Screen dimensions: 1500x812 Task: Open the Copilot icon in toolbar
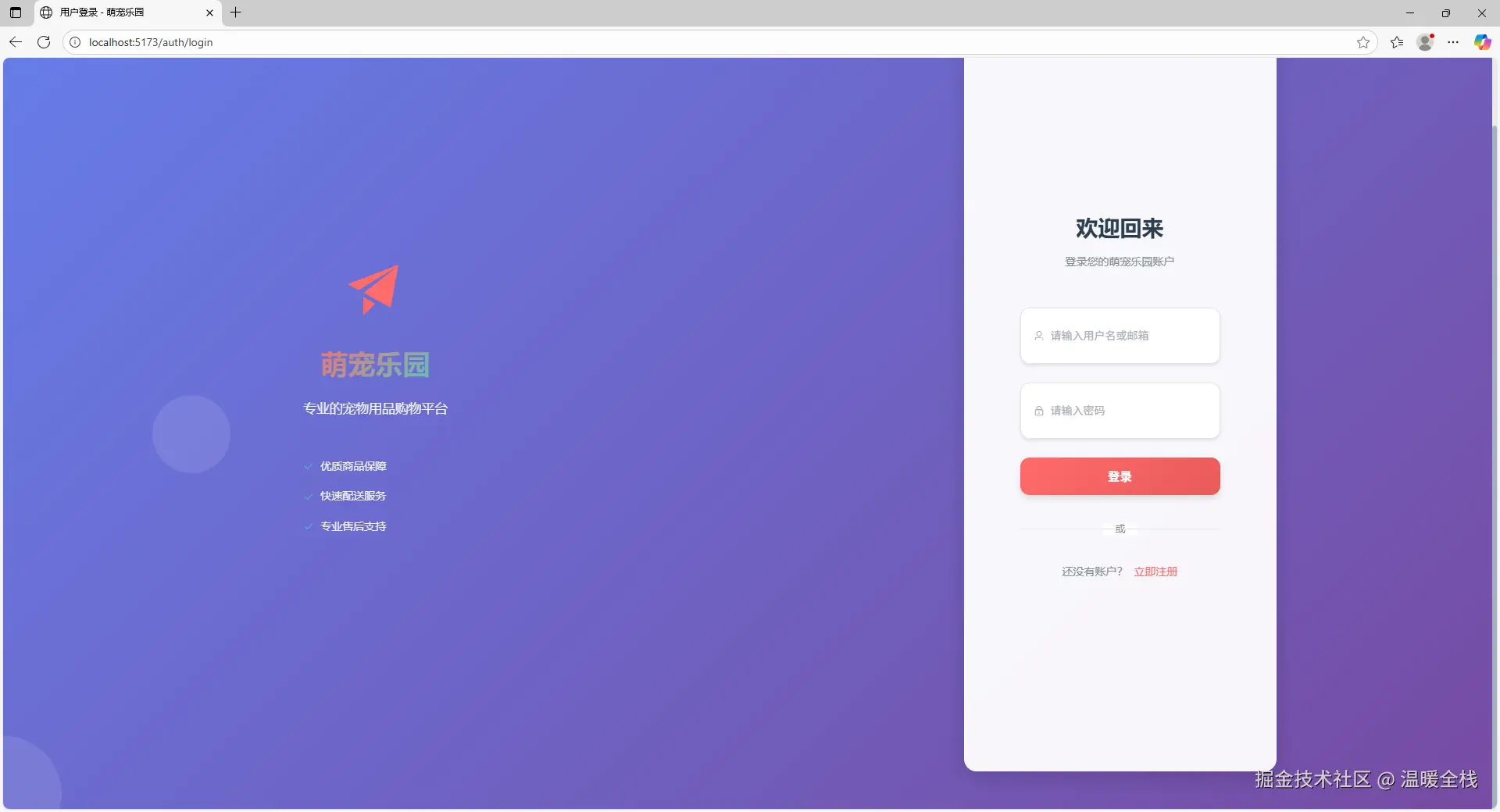click(x=1482, y=42)
